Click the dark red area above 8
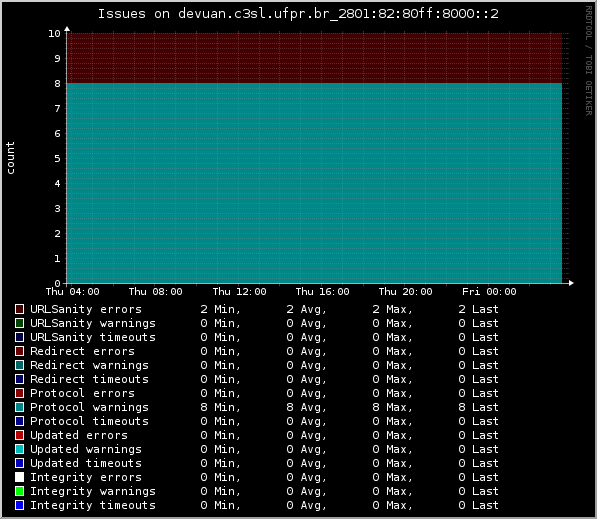 314,58
